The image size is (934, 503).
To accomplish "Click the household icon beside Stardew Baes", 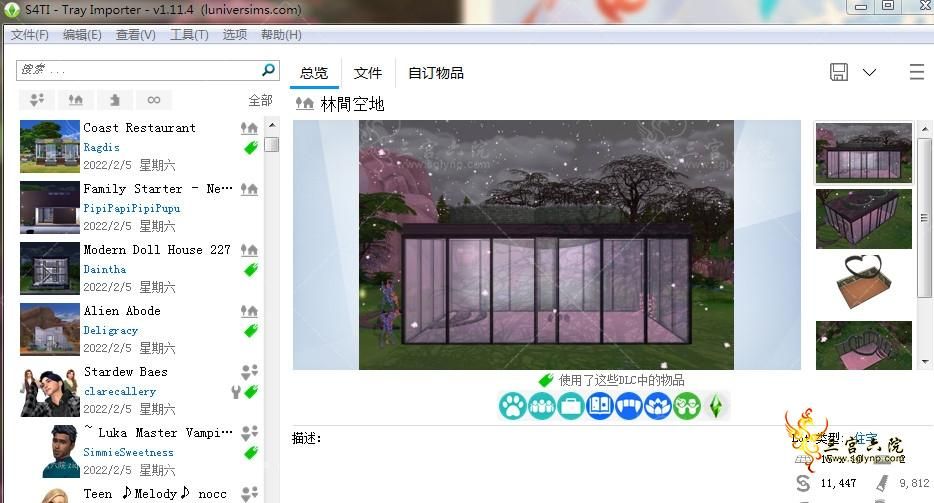I will pos(249,372).
